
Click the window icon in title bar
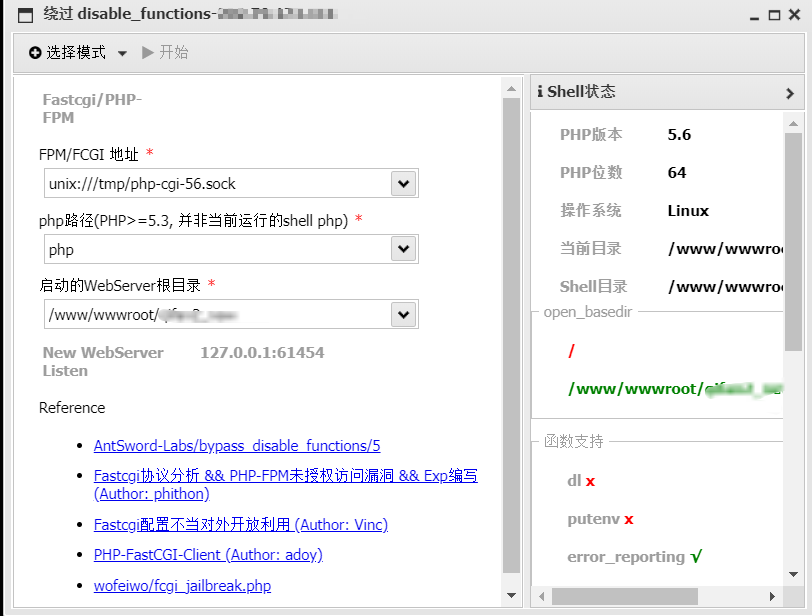pos(27,15)
